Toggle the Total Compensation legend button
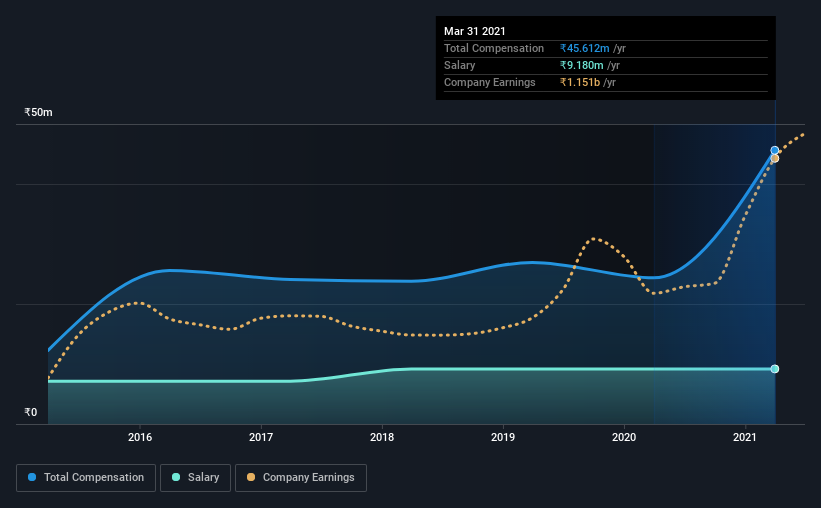 [x=86, y=478]
